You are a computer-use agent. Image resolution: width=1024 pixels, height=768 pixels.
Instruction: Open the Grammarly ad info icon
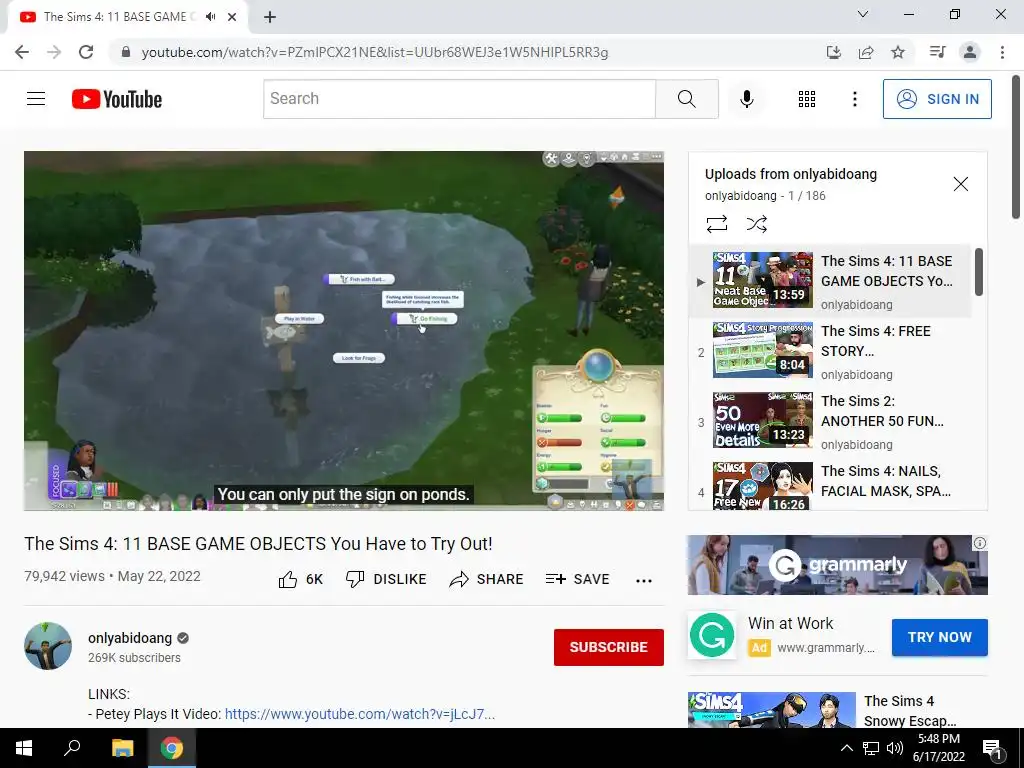pyautogui.click(x=980, y=543)
